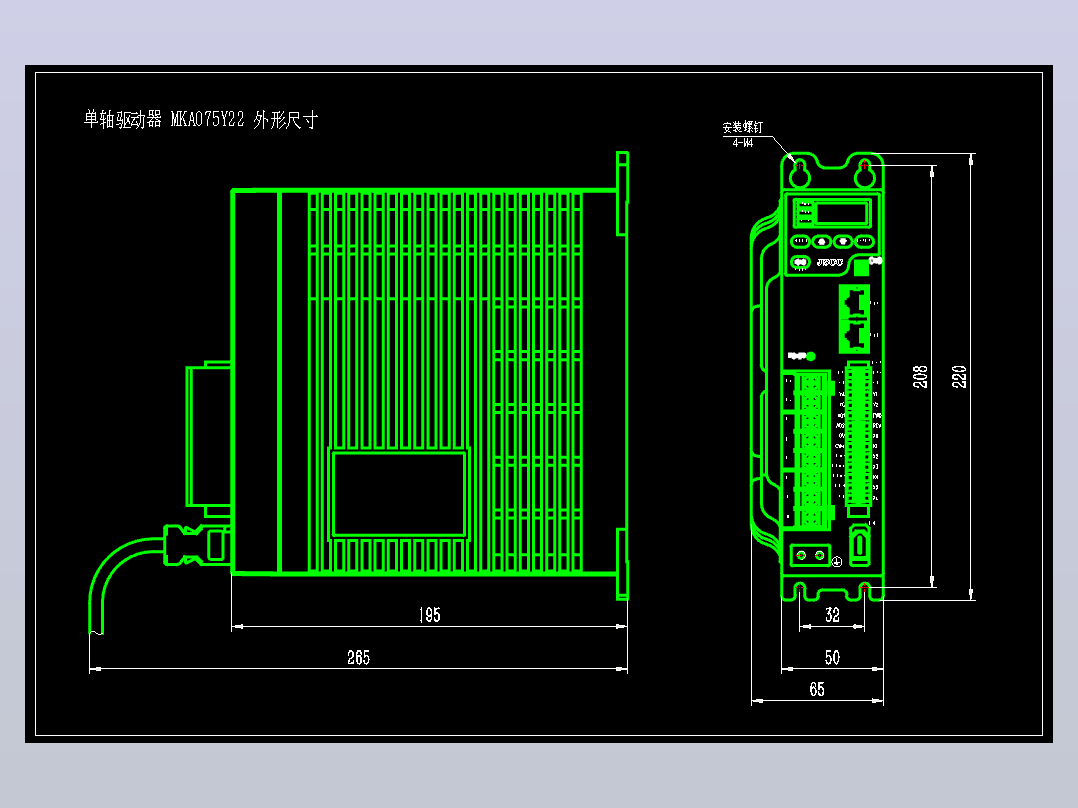Click the ground symbol near bottom terminals
Screen dimensions: 1078x808
(x=837, y=562)
